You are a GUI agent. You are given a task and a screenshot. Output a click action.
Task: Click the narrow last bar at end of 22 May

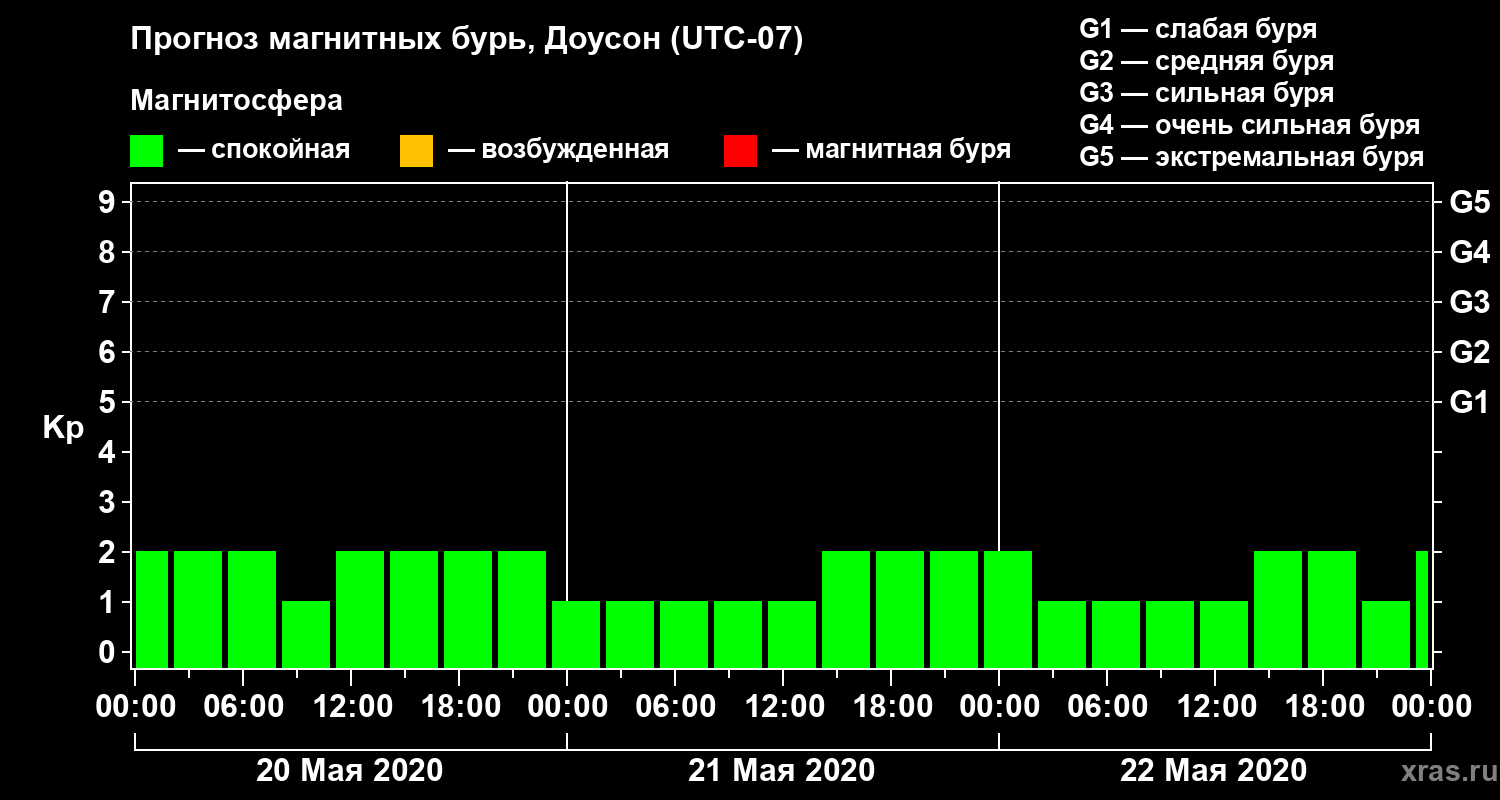(x=1422, y=609)
